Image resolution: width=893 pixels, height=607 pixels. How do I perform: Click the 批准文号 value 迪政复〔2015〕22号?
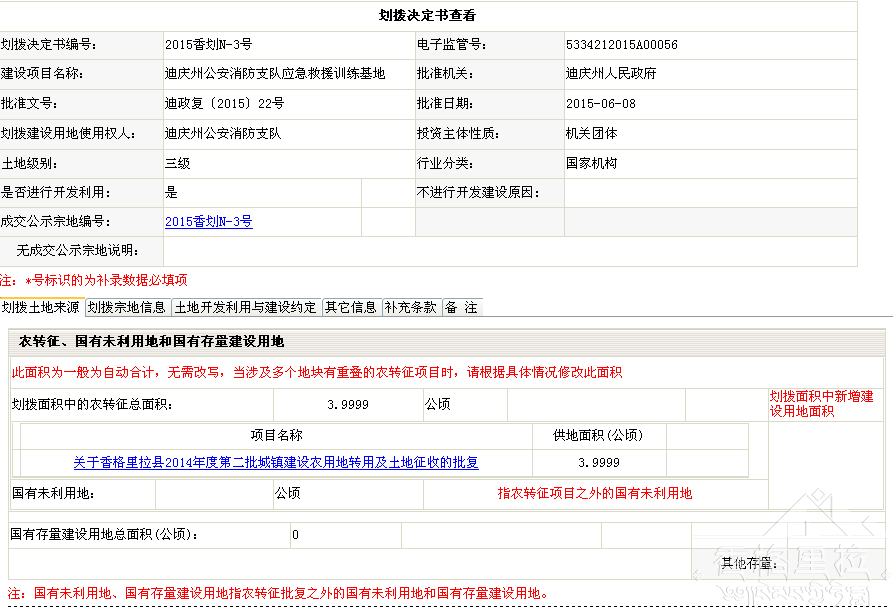pyautogui.click(x=225, y=104)
